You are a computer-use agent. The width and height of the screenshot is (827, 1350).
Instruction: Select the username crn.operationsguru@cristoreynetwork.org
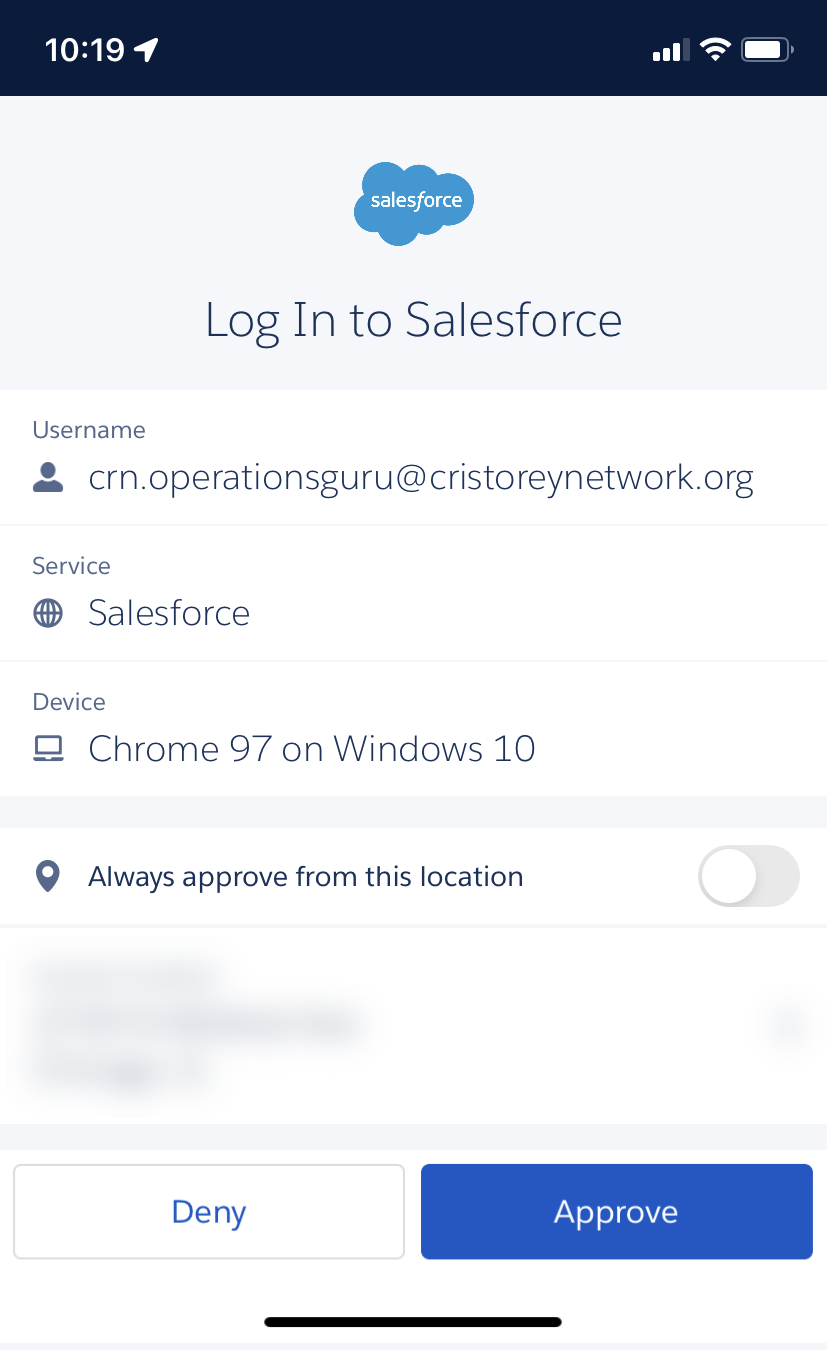click(x=421, y=479)
